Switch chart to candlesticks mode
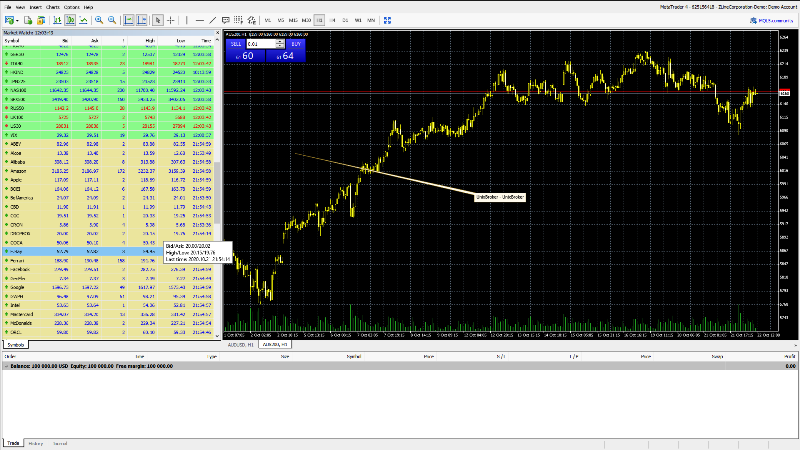Screen dimensions: 800x450 pos(70,20)
